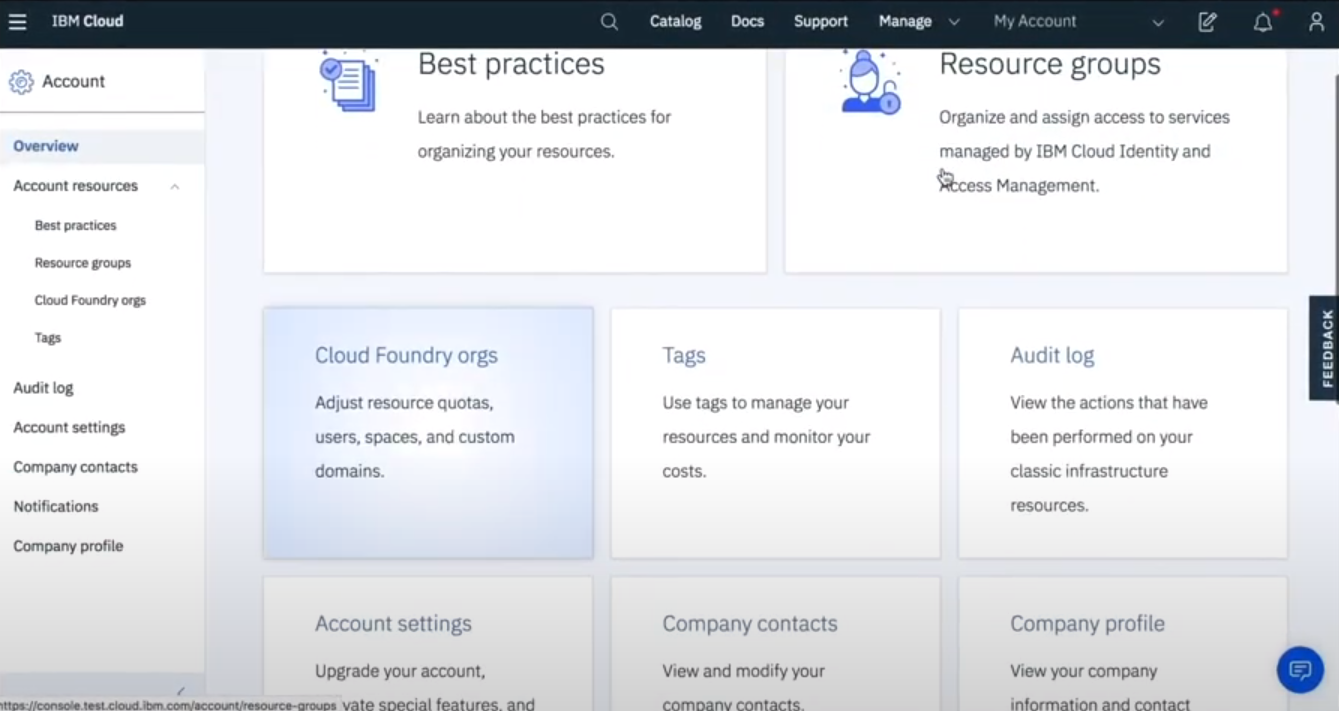Viewport: 1339px width, 711px height.
Task: Open the notifications bell icon
Action: tap(1264, 21)
